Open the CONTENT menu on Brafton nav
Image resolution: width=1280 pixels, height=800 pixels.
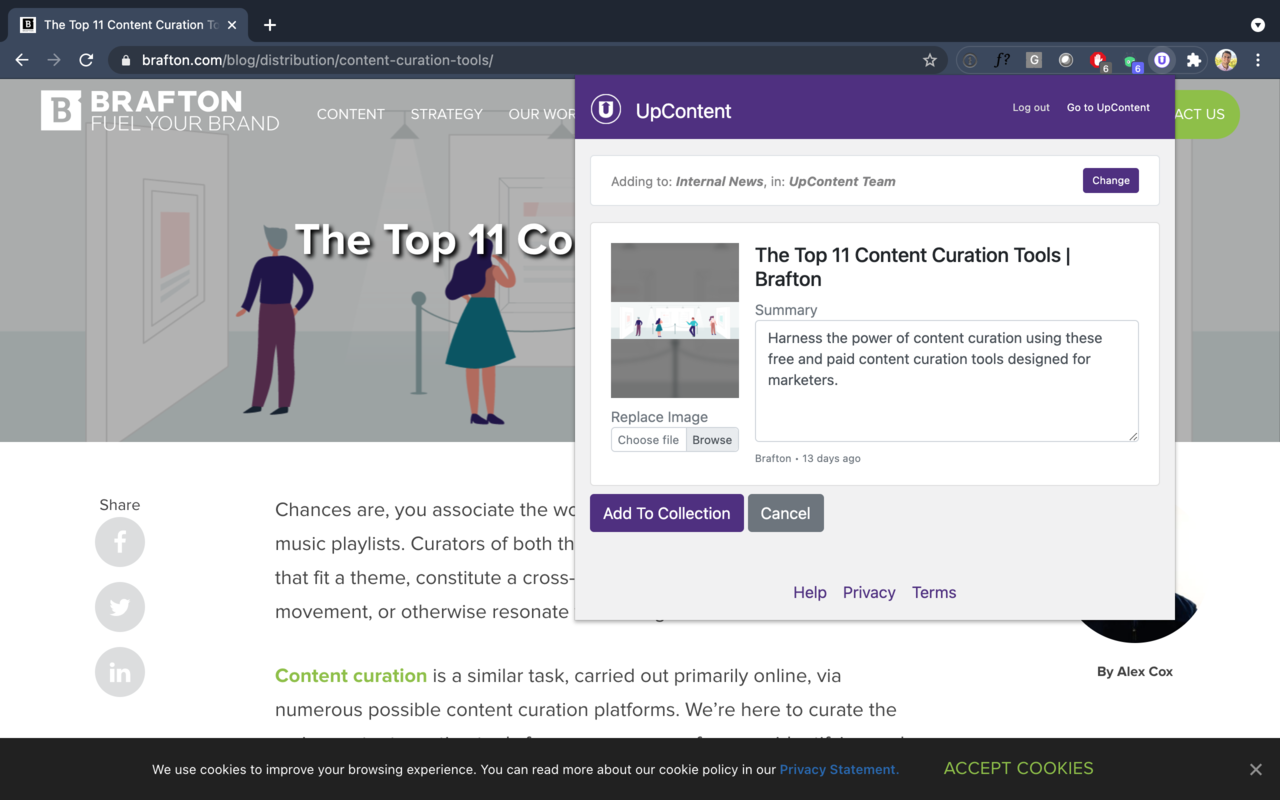point(350,114)
